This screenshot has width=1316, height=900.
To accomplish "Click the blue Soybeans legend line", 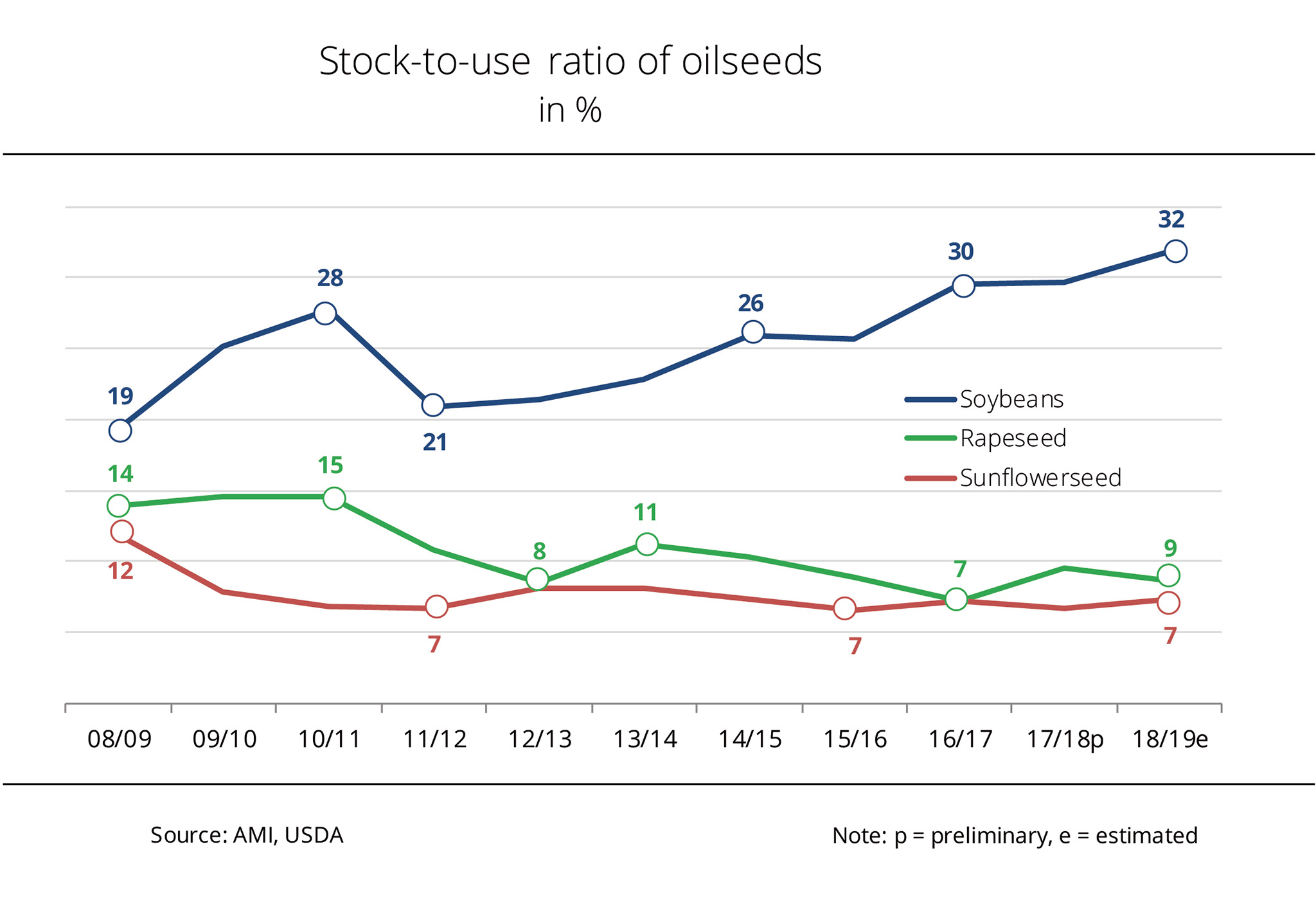I will 930,400.
